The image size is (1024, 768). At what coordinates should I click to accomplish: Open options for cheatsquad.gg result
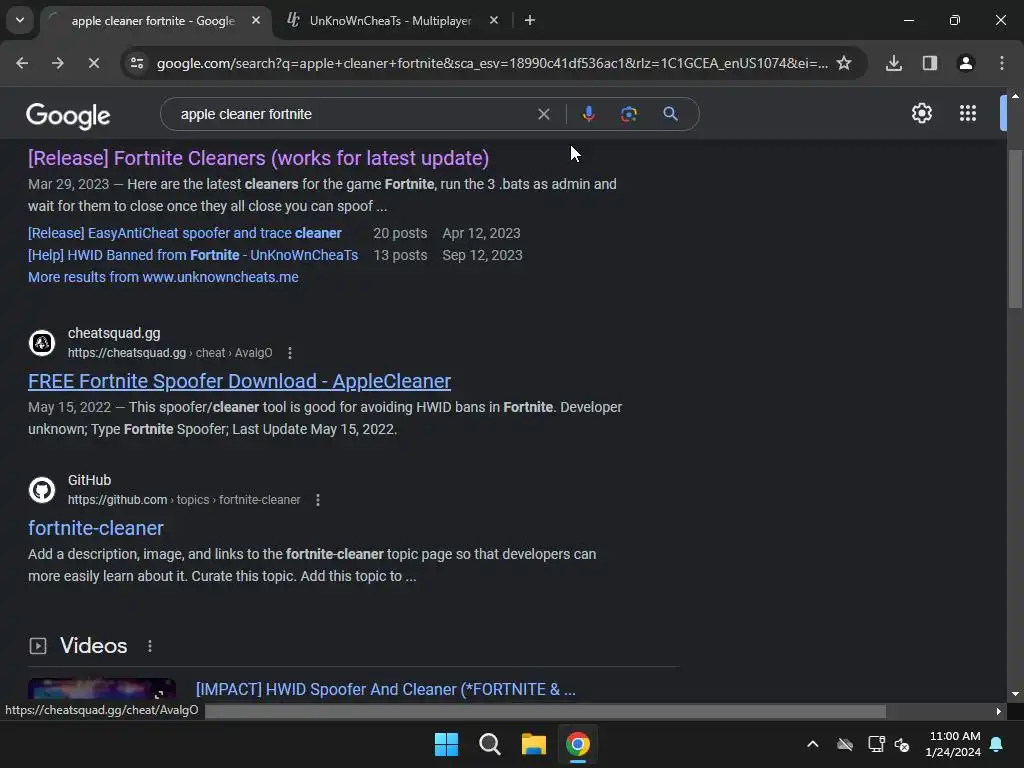point(290,353)
